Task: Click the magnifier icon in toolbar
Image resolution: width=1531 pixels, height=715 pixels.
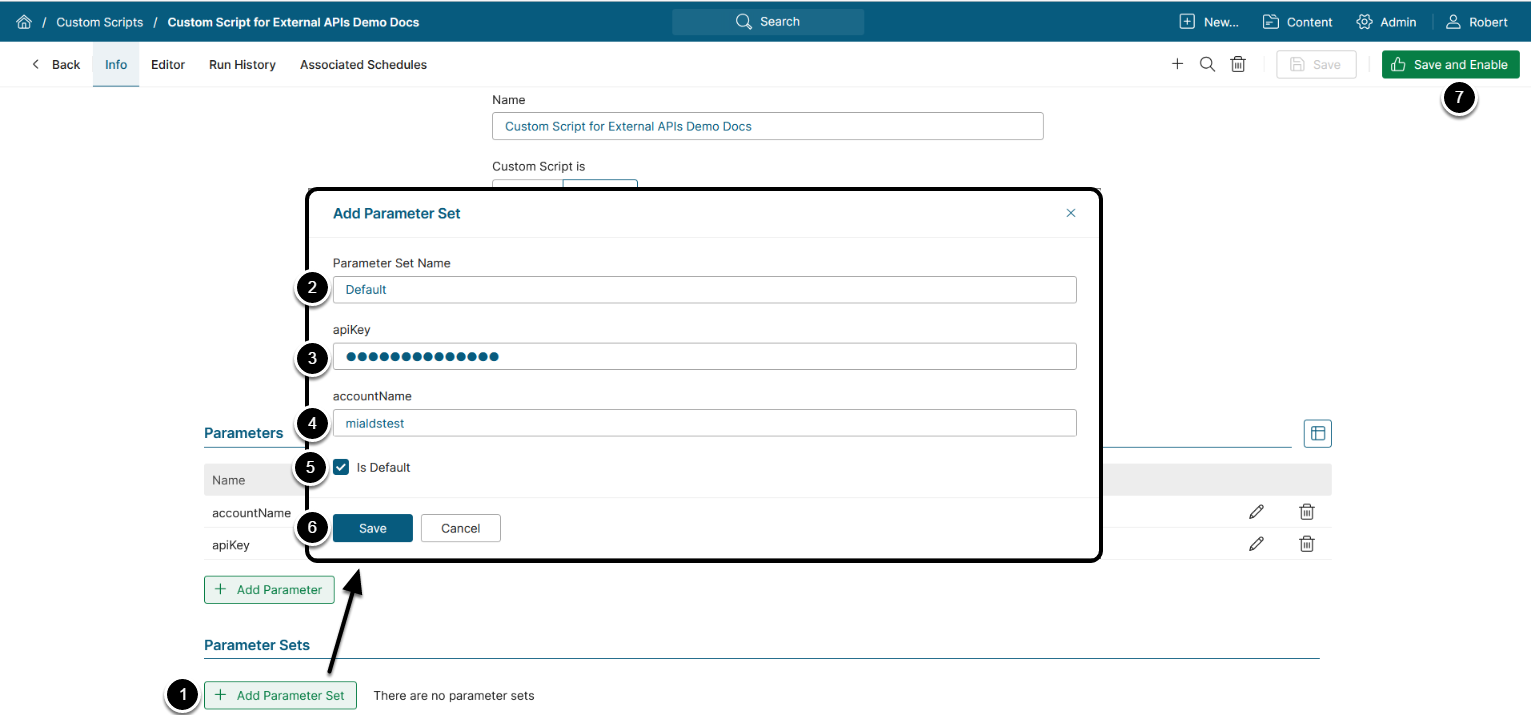Action: pyautogui.click(x=1207, y=64)
